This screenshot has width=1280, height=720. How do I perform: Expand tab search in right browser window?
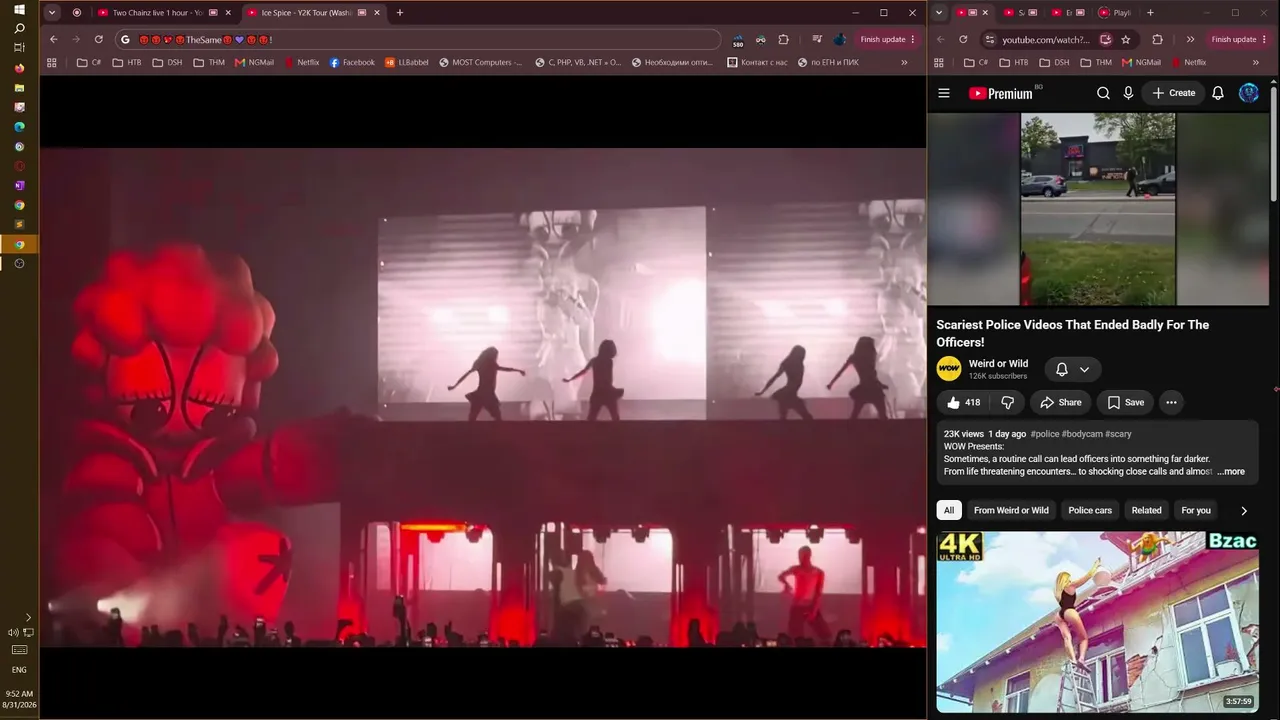(x=938, y=13)
